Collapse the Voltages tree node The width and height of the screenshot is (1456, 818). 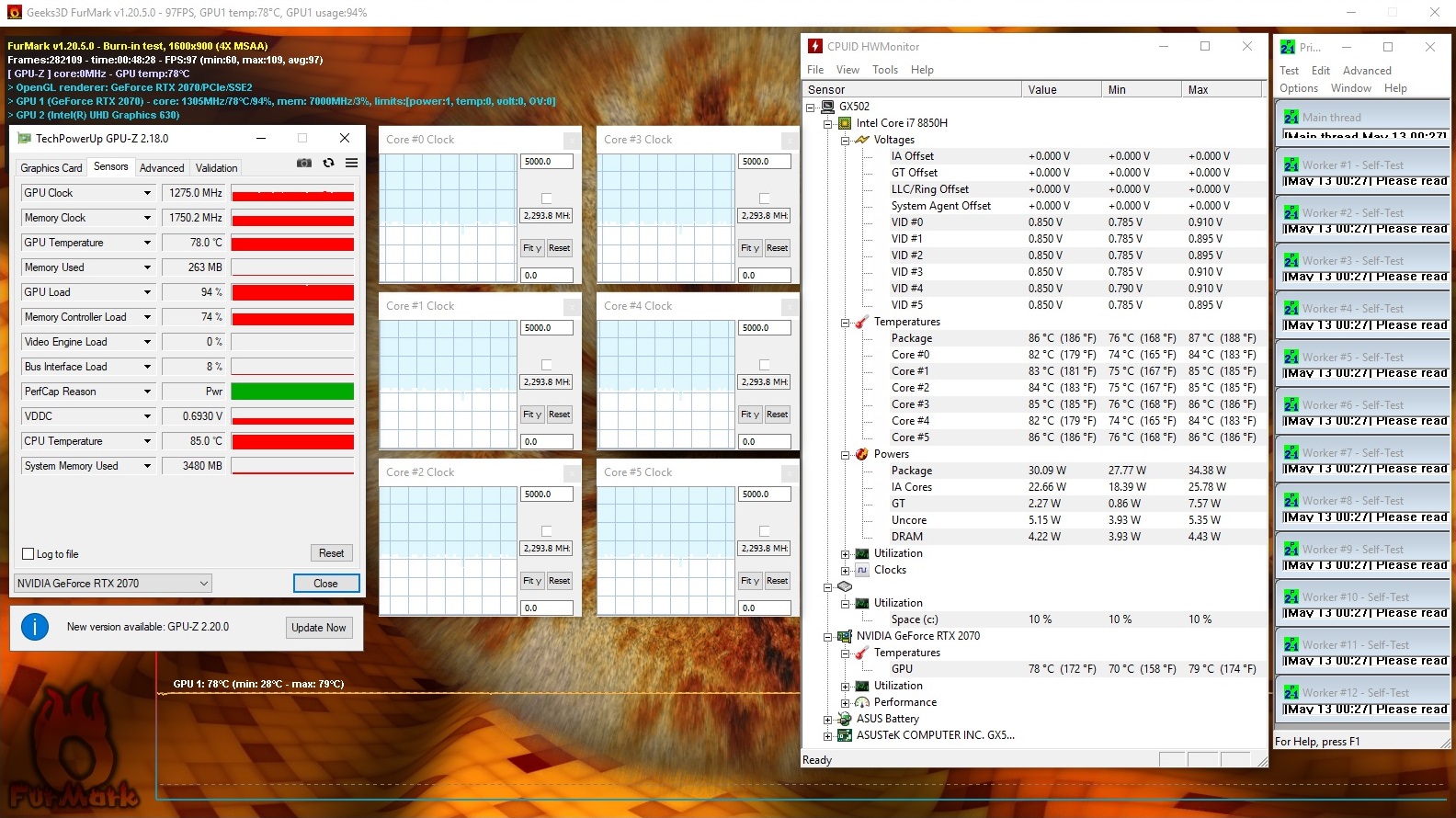845,140
